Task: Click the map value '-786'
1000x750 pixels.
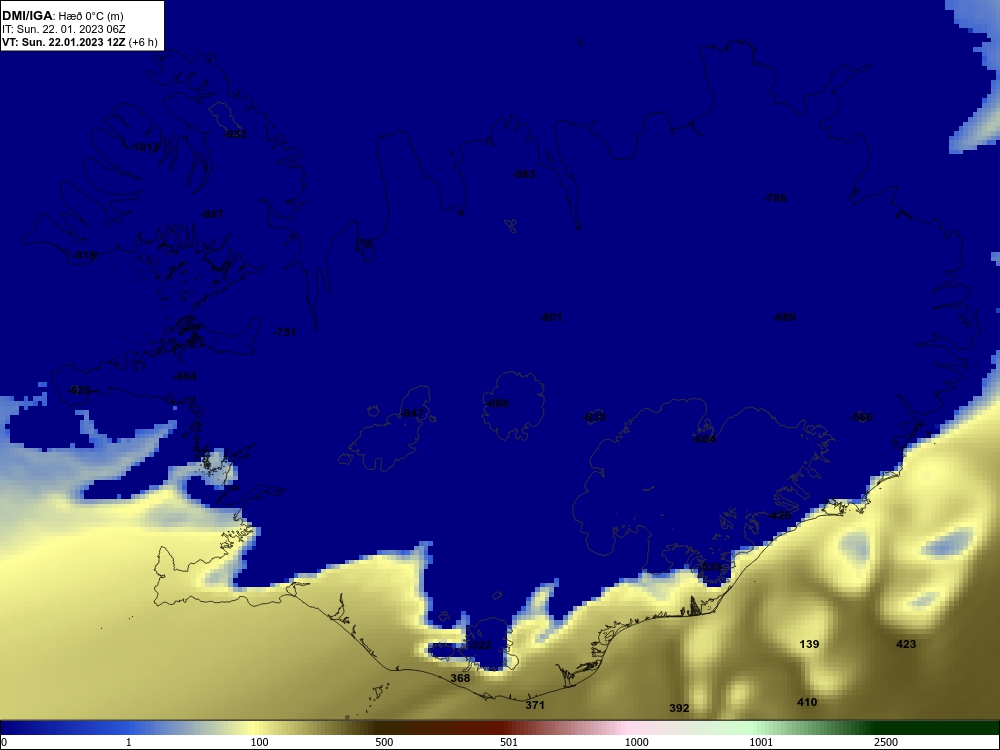Action: [775, 198]
